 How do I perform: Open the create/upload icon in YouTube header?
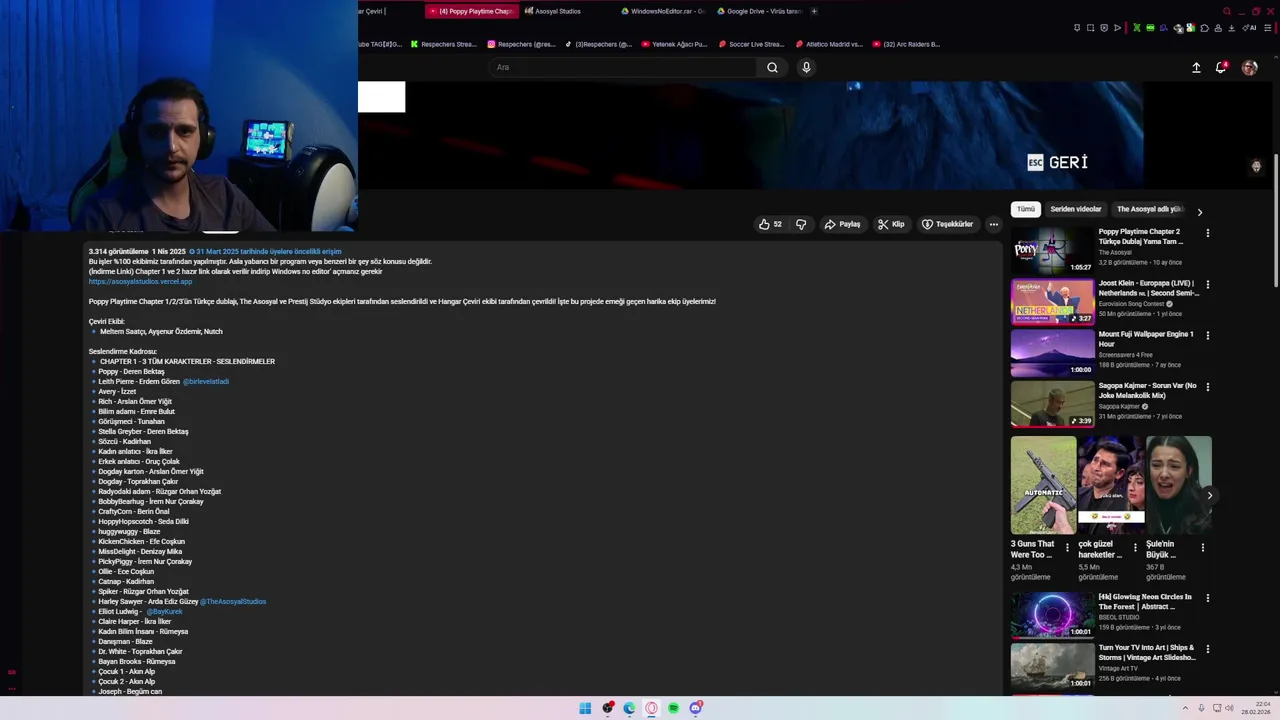click(1196, 67)
